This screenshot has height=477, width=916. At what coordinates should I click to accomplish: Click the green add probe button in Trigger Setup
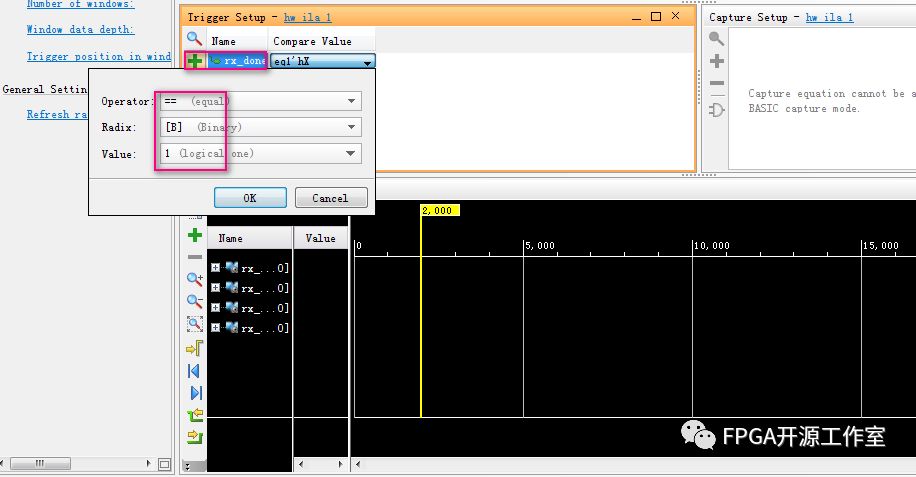(x=195, y=61)
